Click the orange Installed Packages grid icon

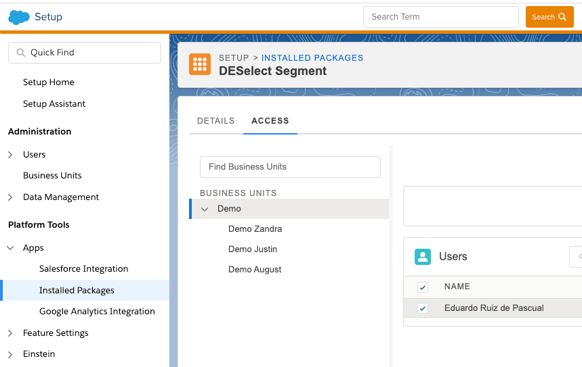[200, 64]
